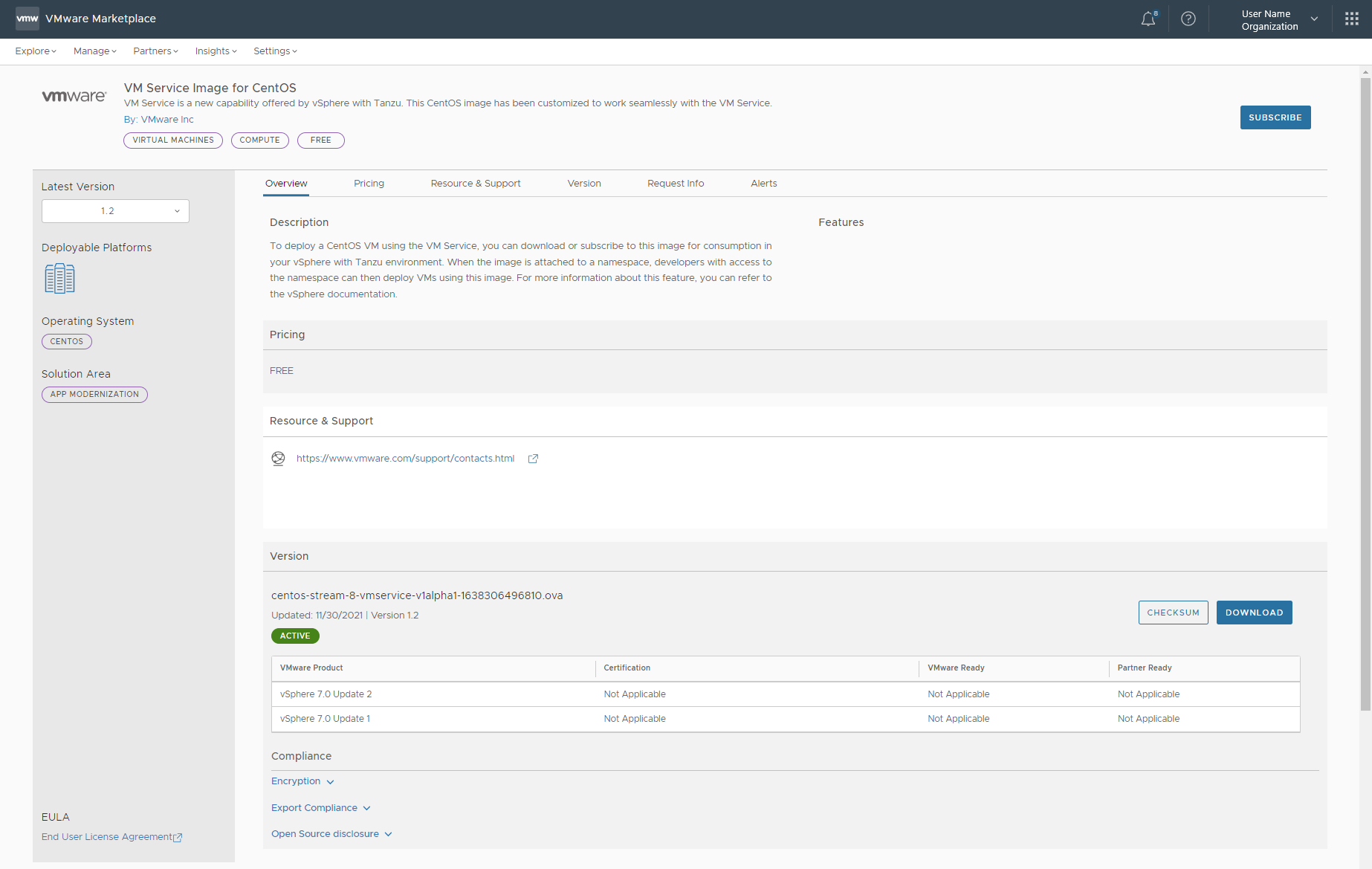Open the Partners menu

coord(156,51)
